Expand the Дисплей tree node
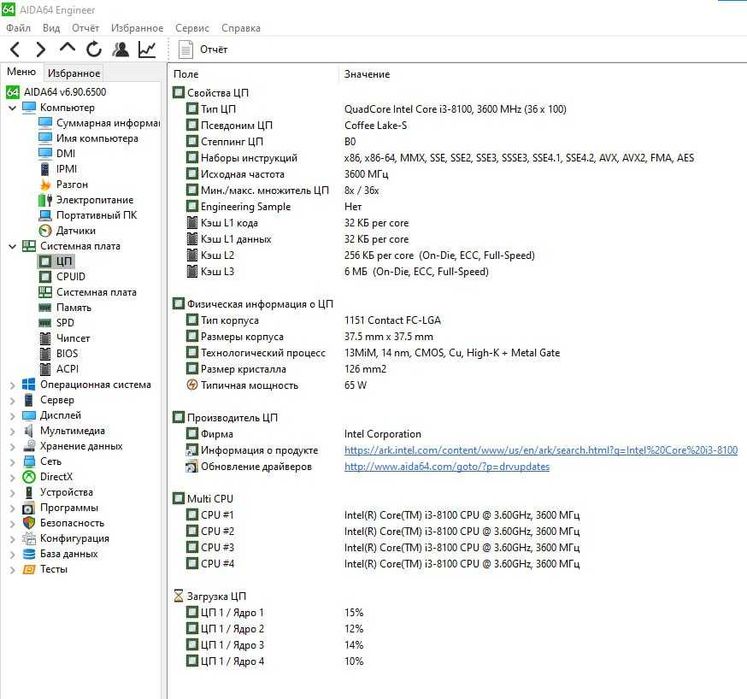The height and width of the screenshot is (699, 747). click(12, 415)
